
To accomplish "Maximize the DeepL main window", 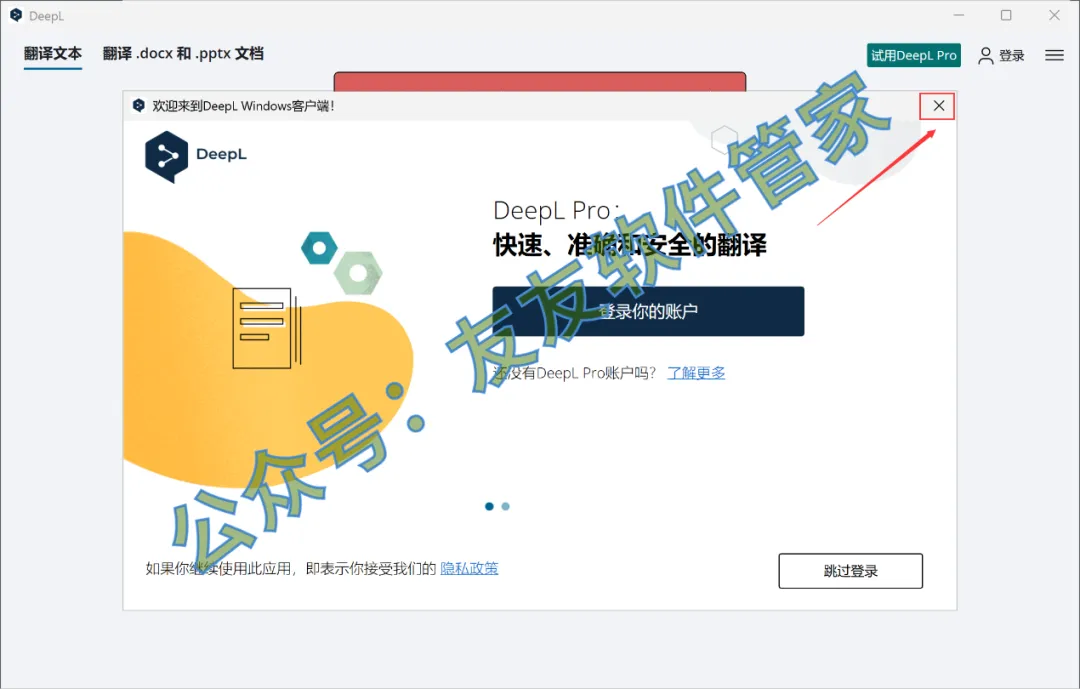I will pyautogui.click(x=1006, y=15).
